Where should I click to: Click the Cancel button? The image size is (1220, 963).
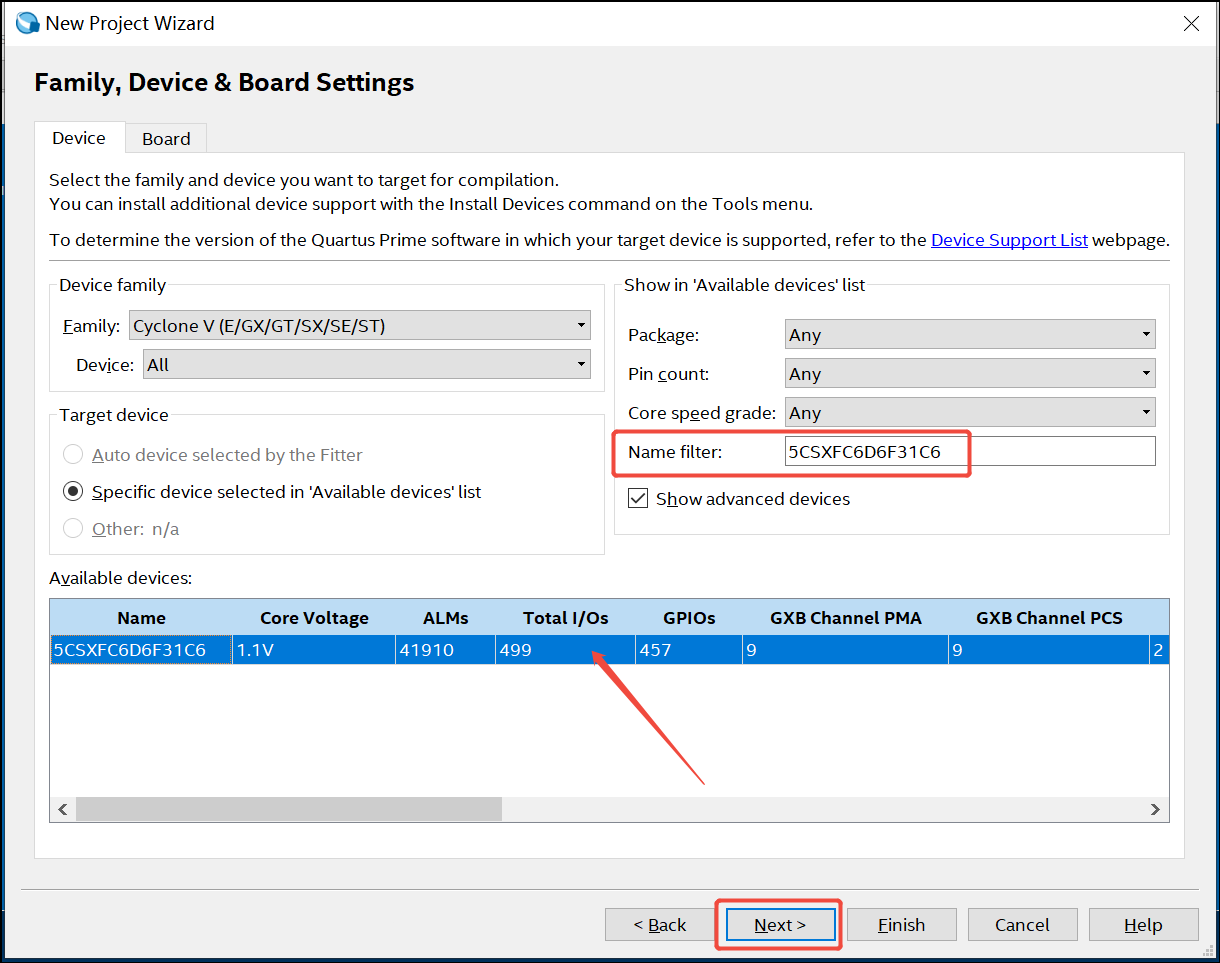[1022, 925]
